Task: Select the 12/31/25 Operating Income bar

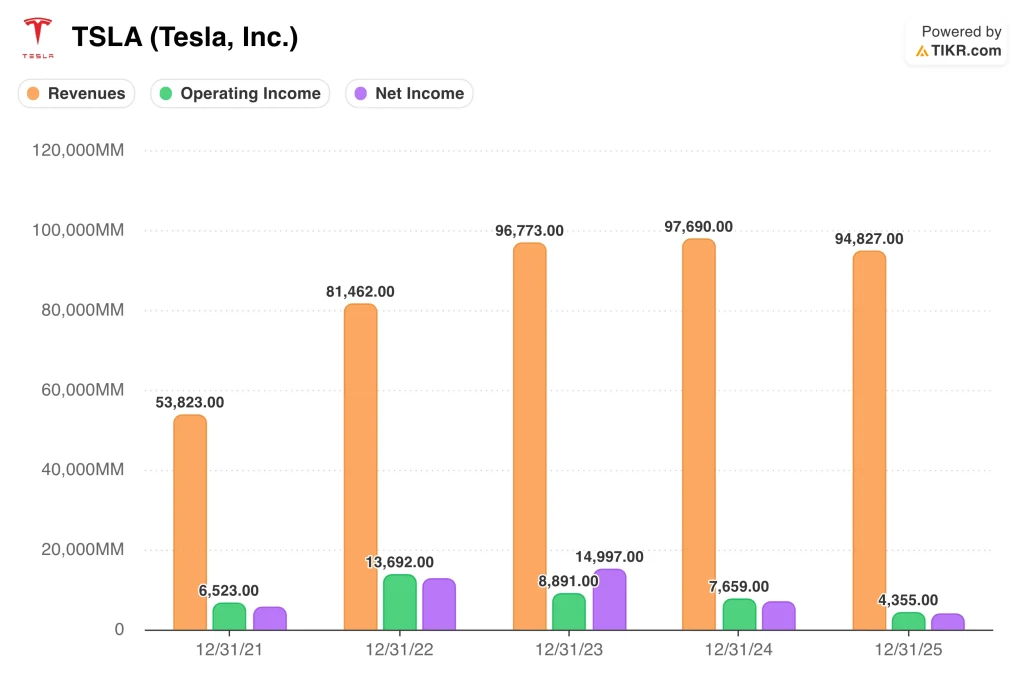Action: (908, 621)
